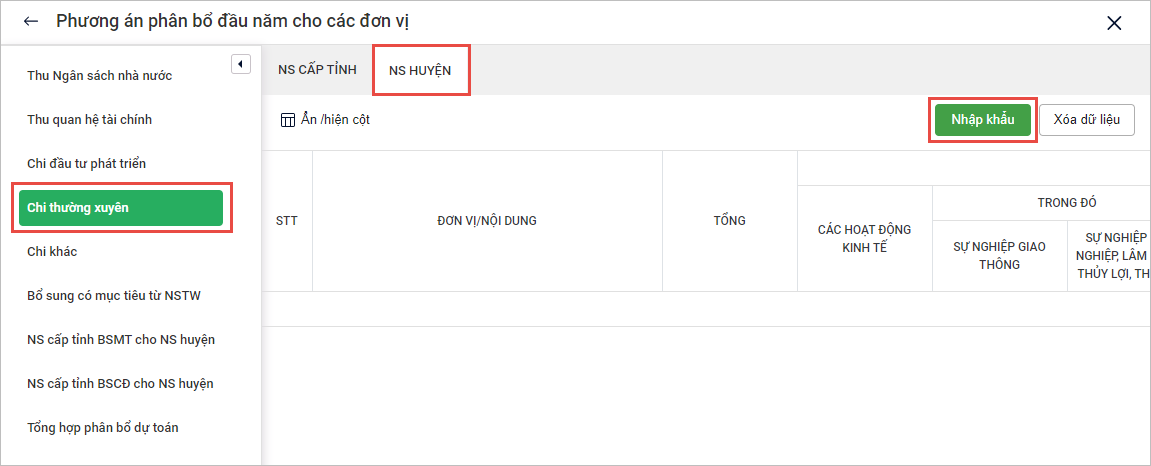
Task: Open NS cấp tỉnh BSMT cho NS huyện
Action: click(x=120, y=340)
